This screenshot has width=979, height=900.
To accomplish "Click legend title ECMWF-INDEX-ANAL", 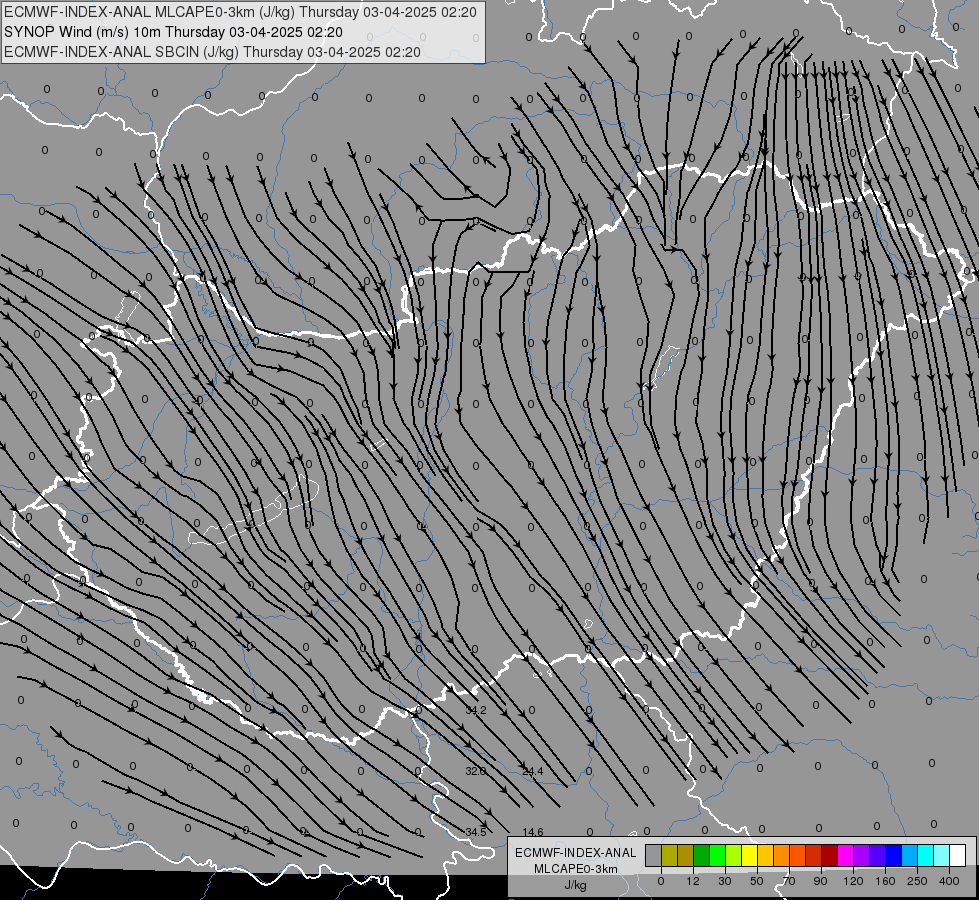I will pyautogui.click(x=575, y=853).
